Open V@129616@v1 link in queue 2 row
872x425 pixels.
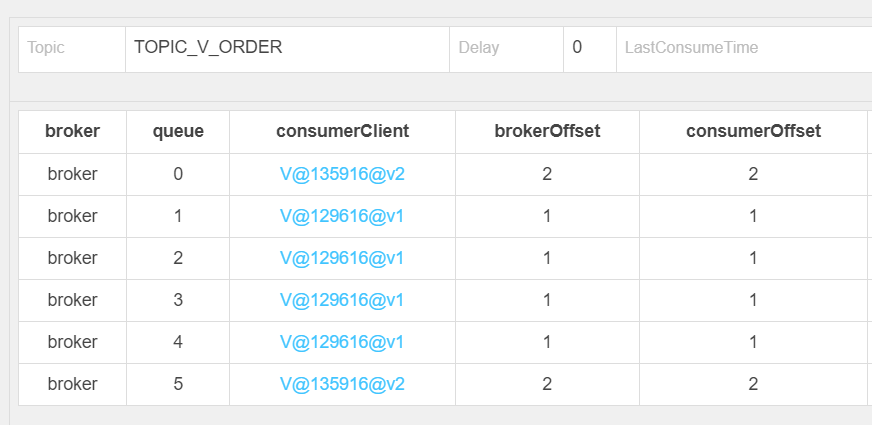coord(342,258)
